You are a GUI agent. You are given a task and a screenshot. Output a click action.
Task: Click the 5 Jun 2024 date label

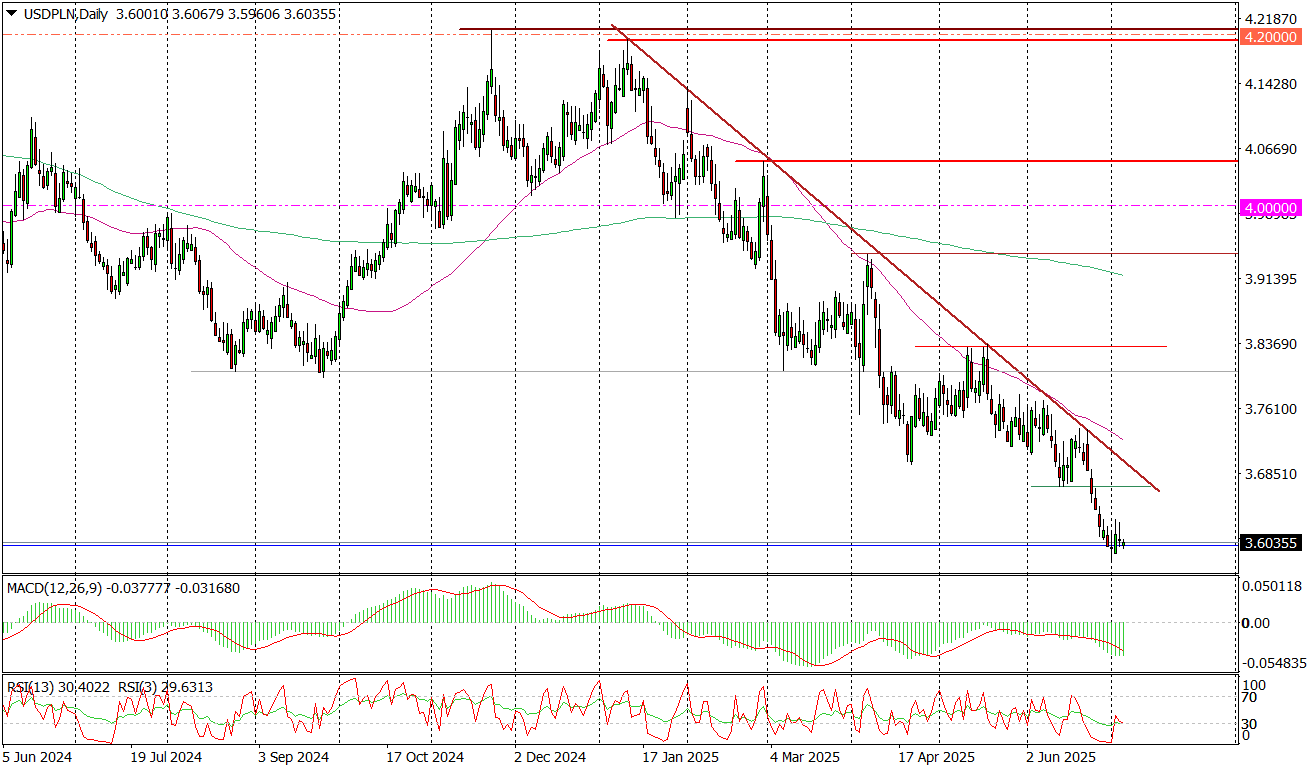pyautogui.click(x=35, y=759)
